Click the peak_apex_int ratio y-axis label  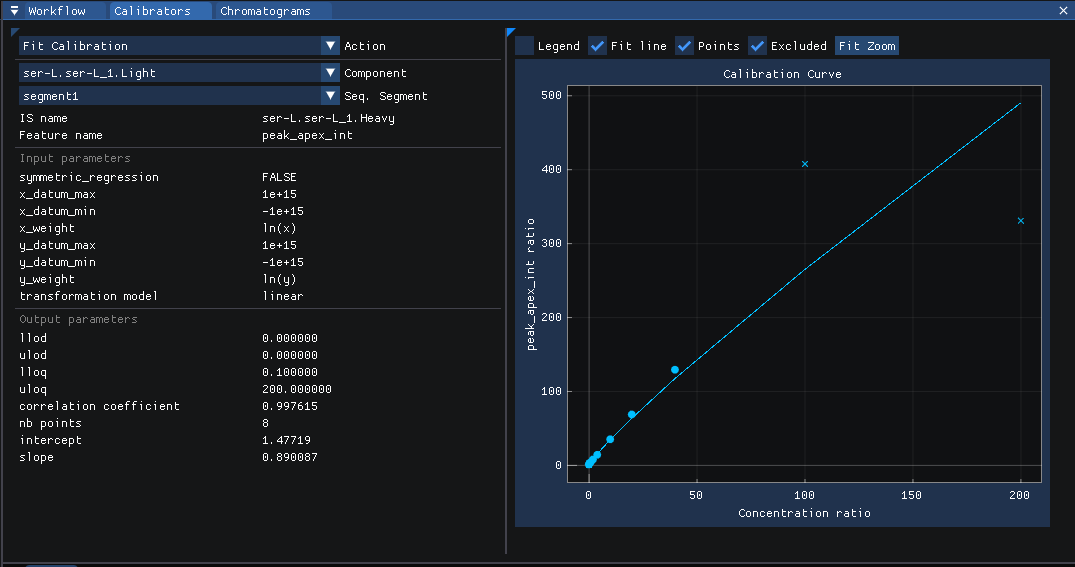click(x=531, y=285)
